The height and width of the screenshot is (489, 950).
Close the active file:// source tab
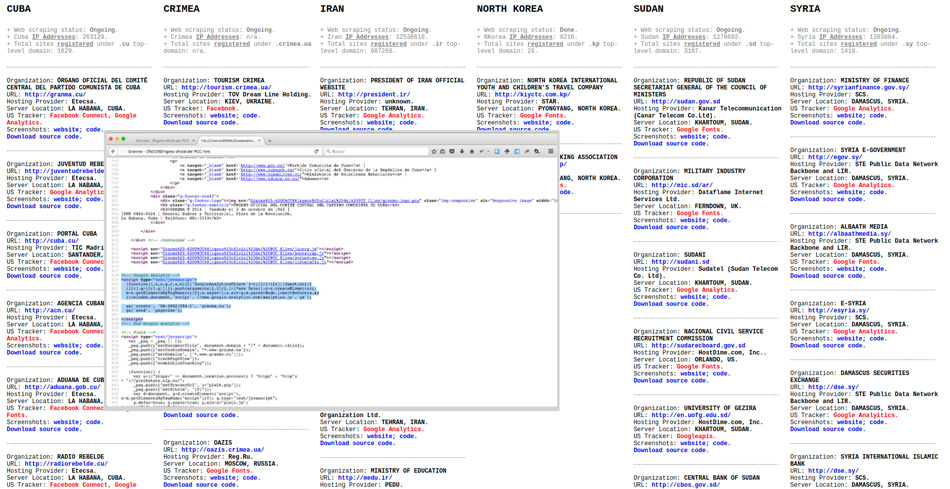click(260, 141)
